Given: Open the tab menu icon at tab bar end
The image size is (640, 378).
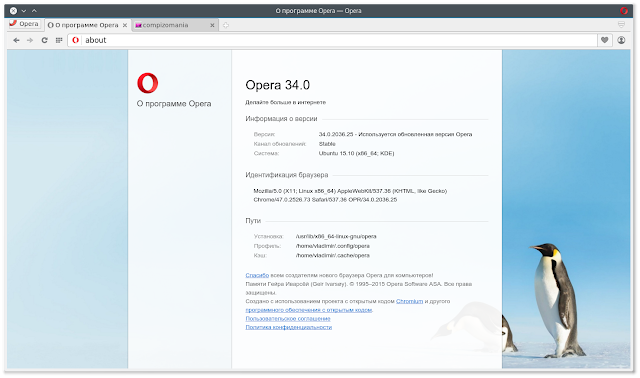Looking at the screenshot, I should tap(621, 25).
